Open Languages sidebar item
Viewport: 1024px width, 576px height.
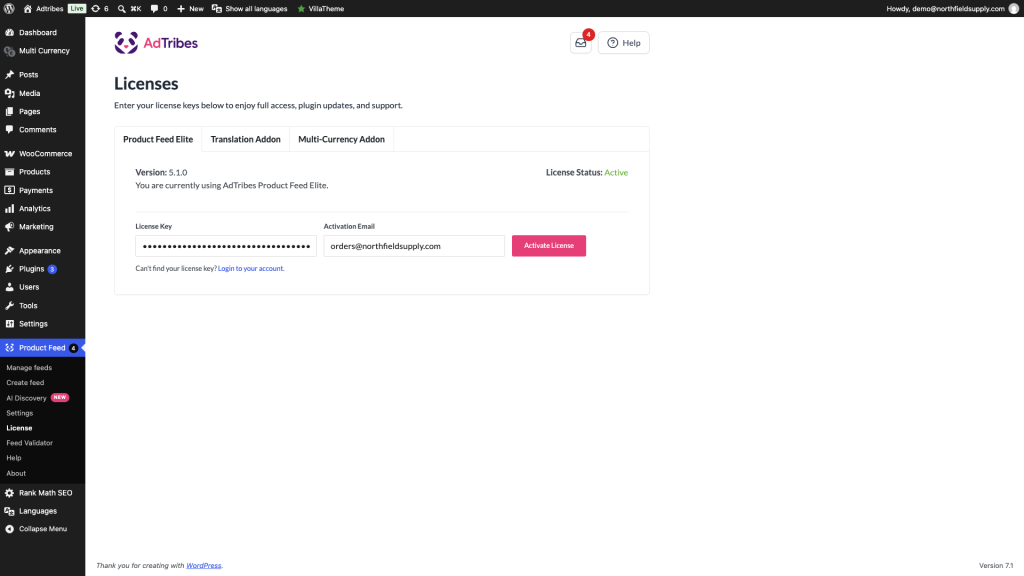pos(42,511)
